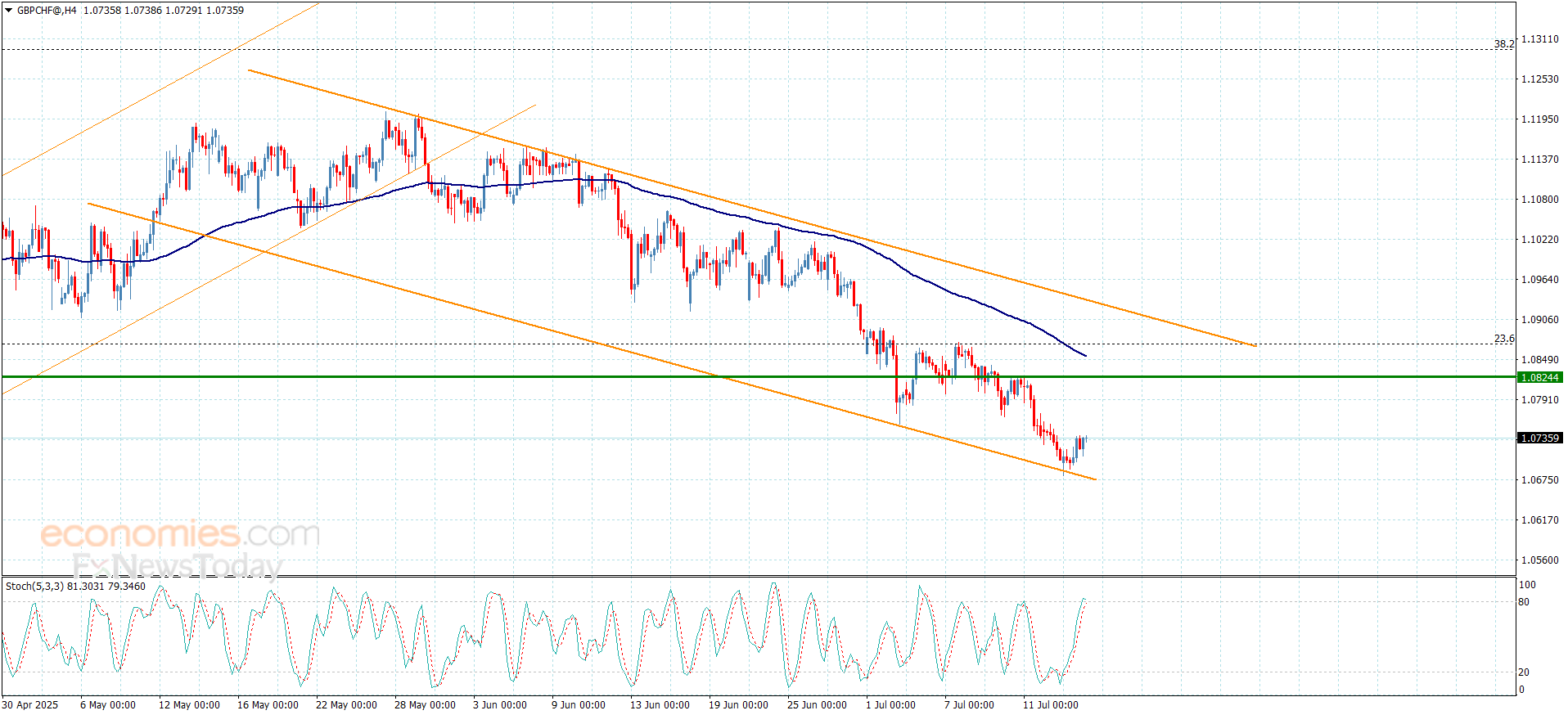
Task: Select the 1.05600 price axis label
Action: tap(1539, 560)
